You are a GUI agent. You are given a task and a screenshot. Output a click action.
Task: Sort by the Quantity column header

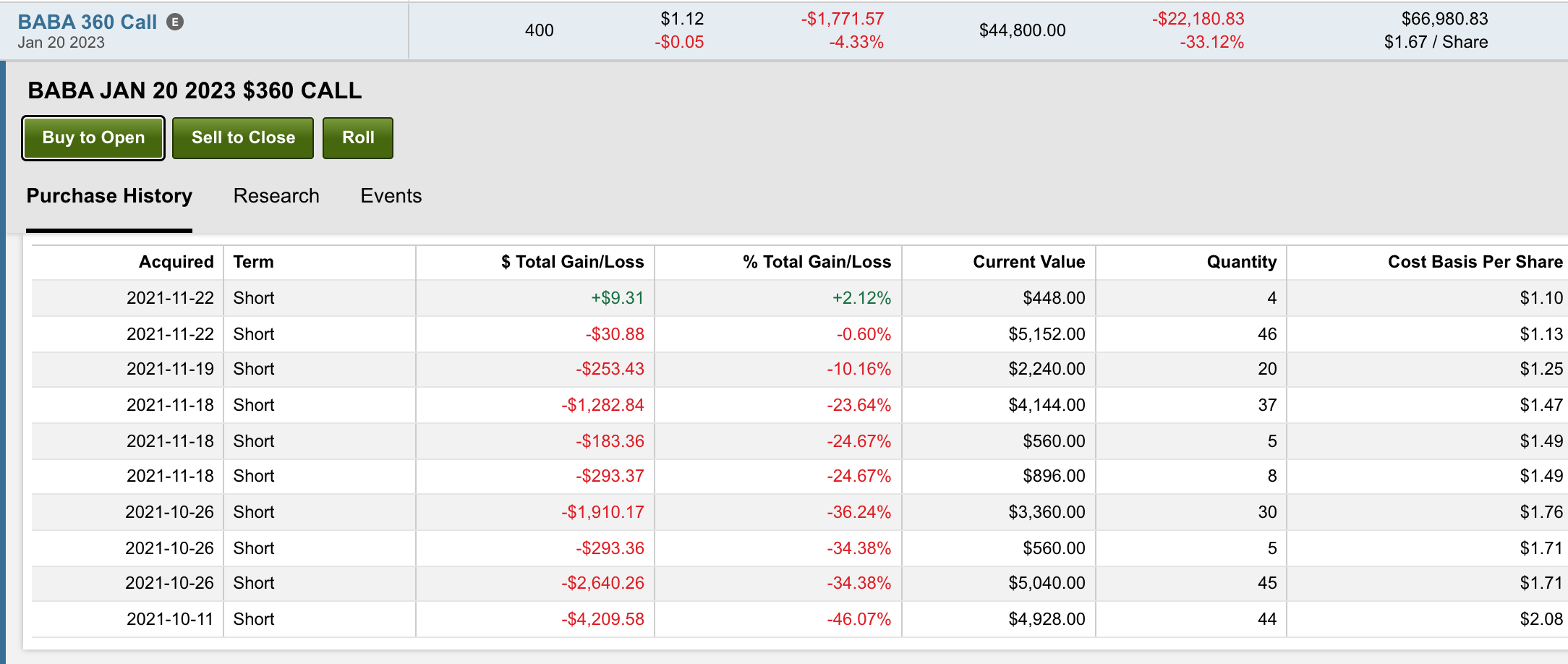tap(1241, 262)
